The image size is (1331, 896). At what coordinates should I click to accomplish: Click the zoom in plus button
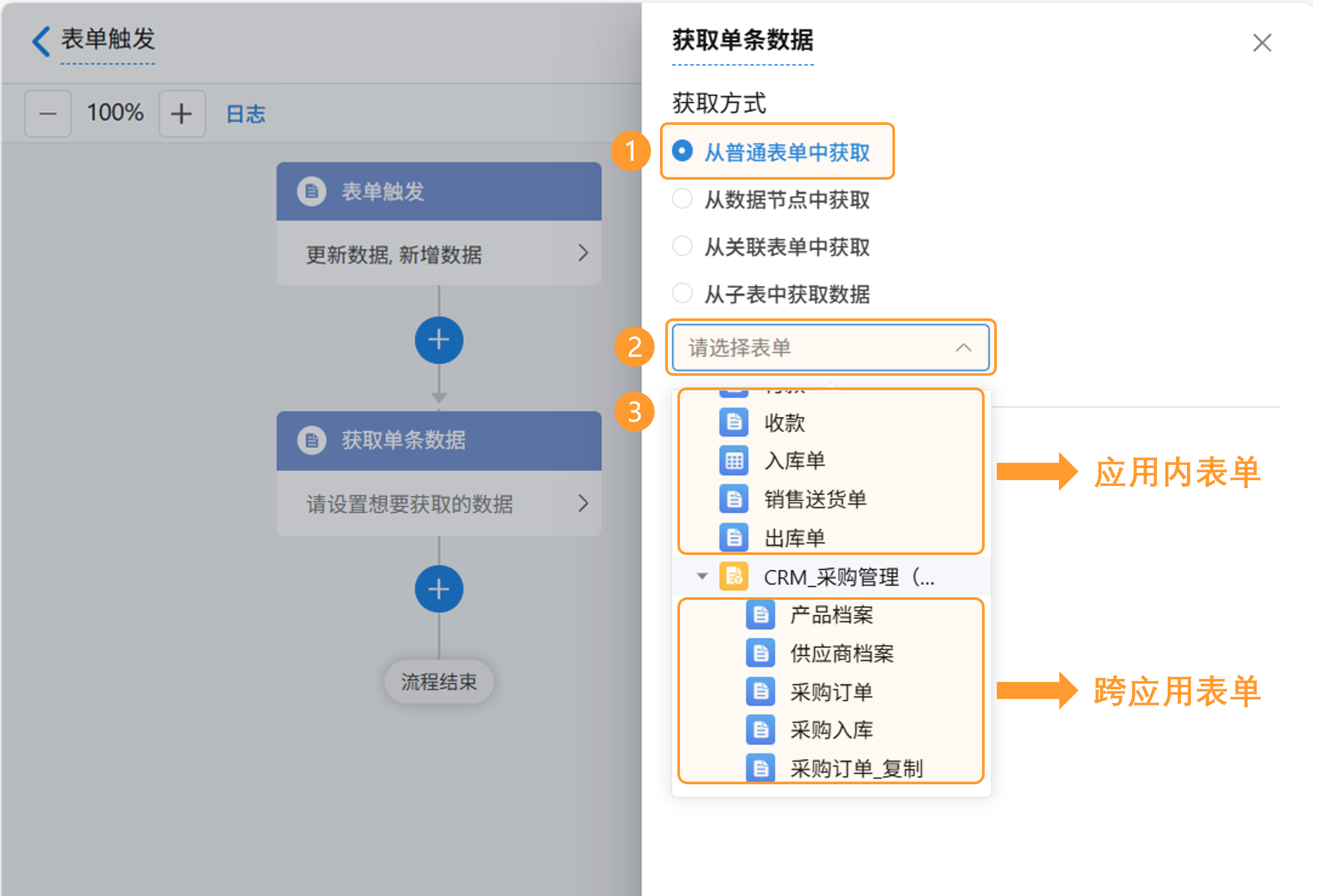pos(182,114)
